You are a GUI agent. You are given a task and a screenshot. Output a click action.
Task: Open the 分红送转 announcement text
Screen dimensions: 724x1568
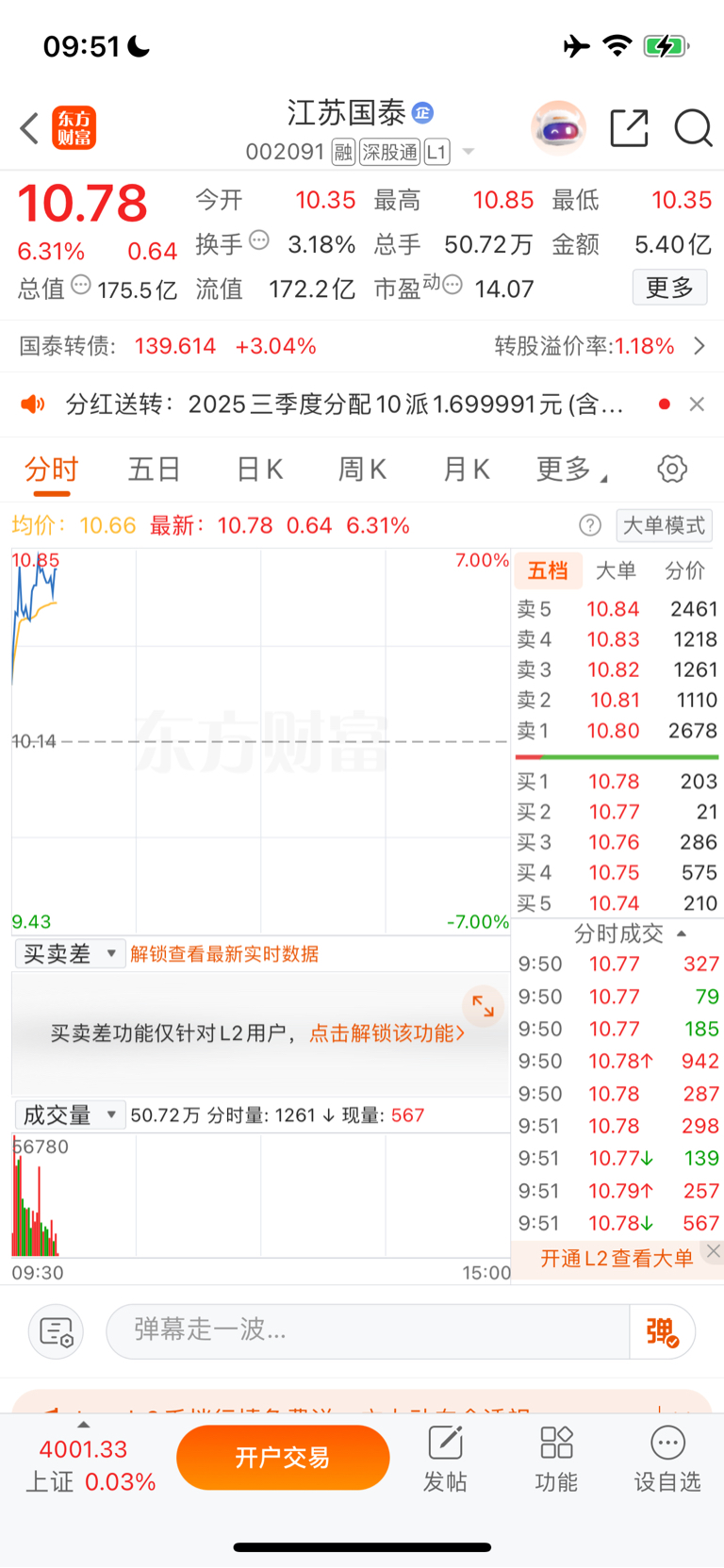pyautogui.click(x=344, y=404)
